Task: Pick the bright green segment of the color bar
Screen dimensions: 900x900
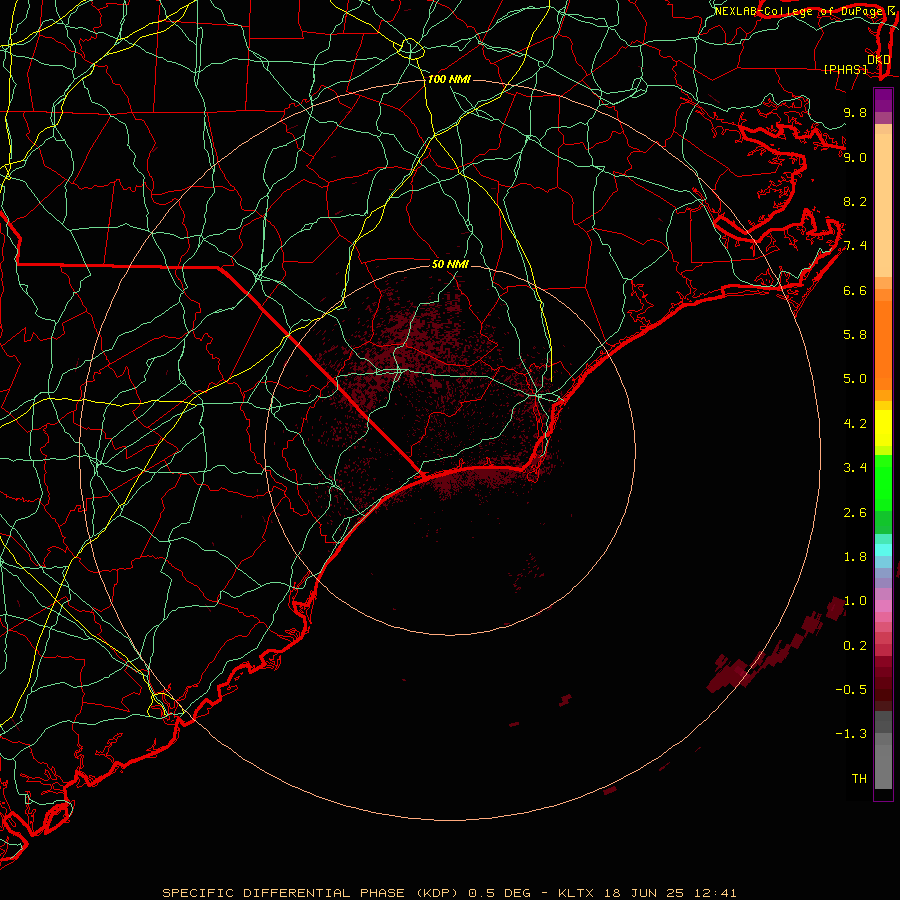Action: click(x=883, y=484)
